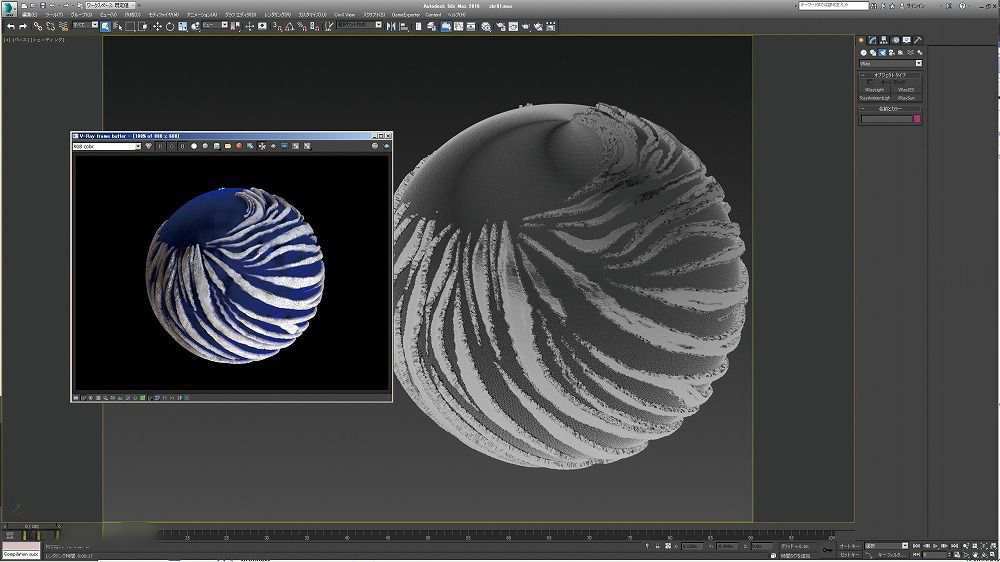
Task: Open the VRay light category dropdown
Action: 890,63
